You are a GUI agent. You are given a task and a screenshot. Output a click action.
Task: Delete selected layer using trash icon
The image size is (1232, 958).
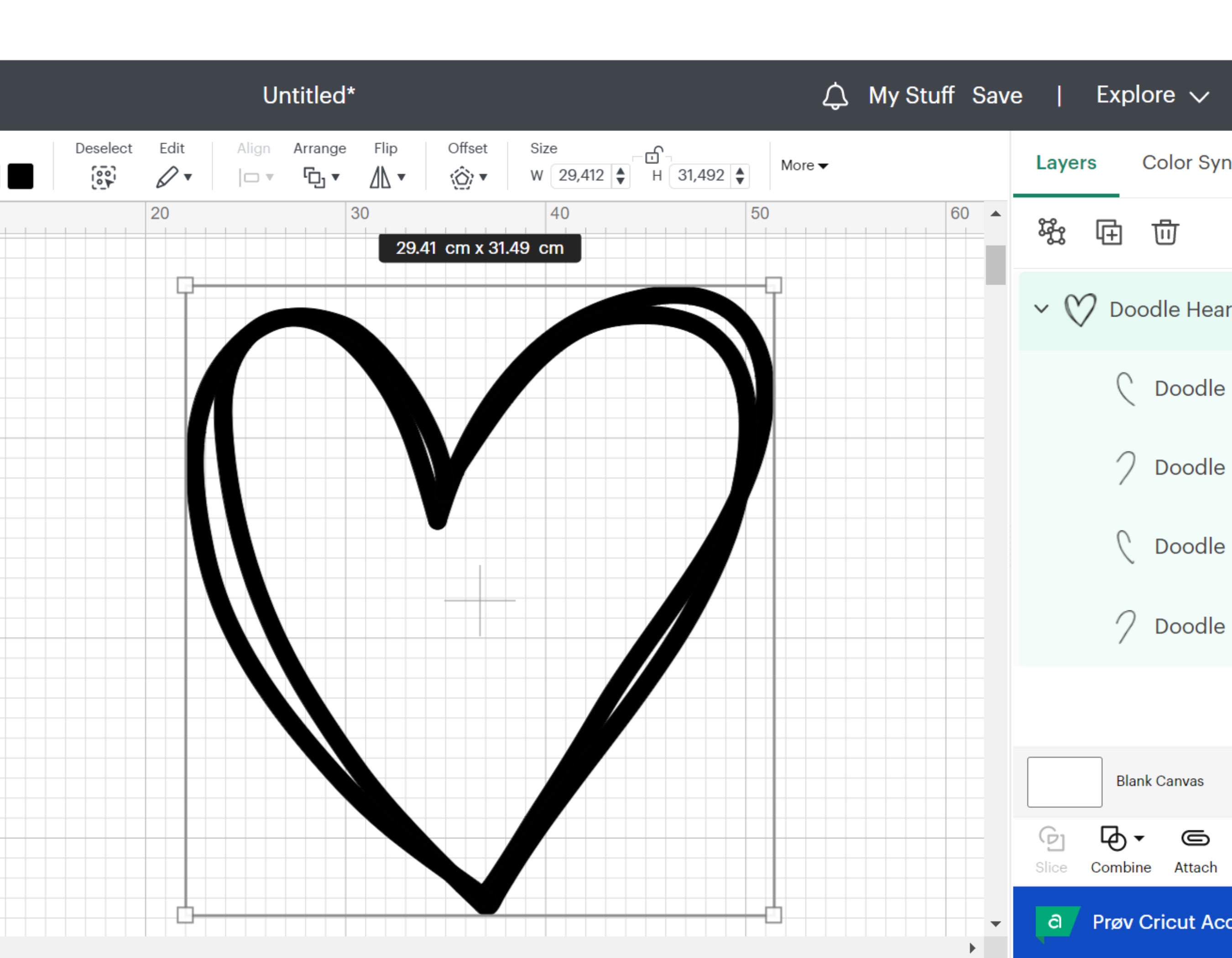1165,232
